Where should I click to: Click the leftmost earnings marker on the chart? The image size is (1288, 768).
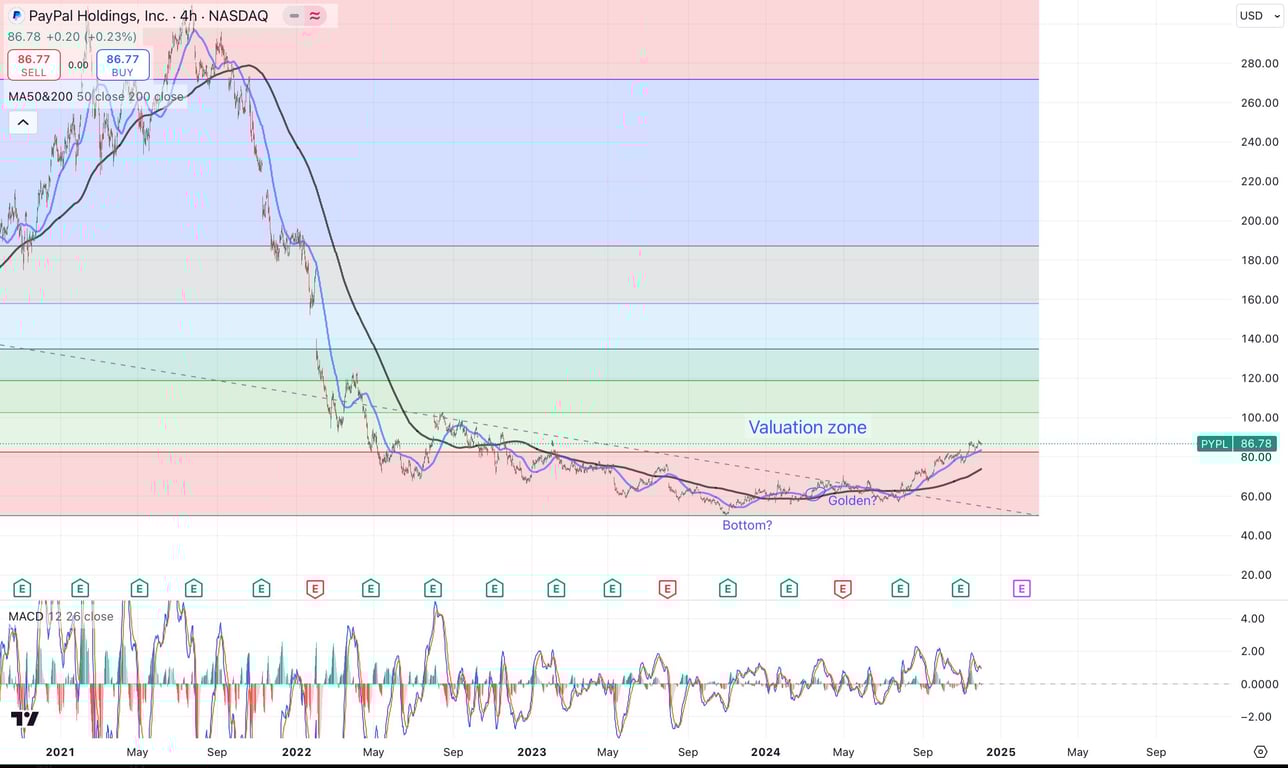[21, 589]
